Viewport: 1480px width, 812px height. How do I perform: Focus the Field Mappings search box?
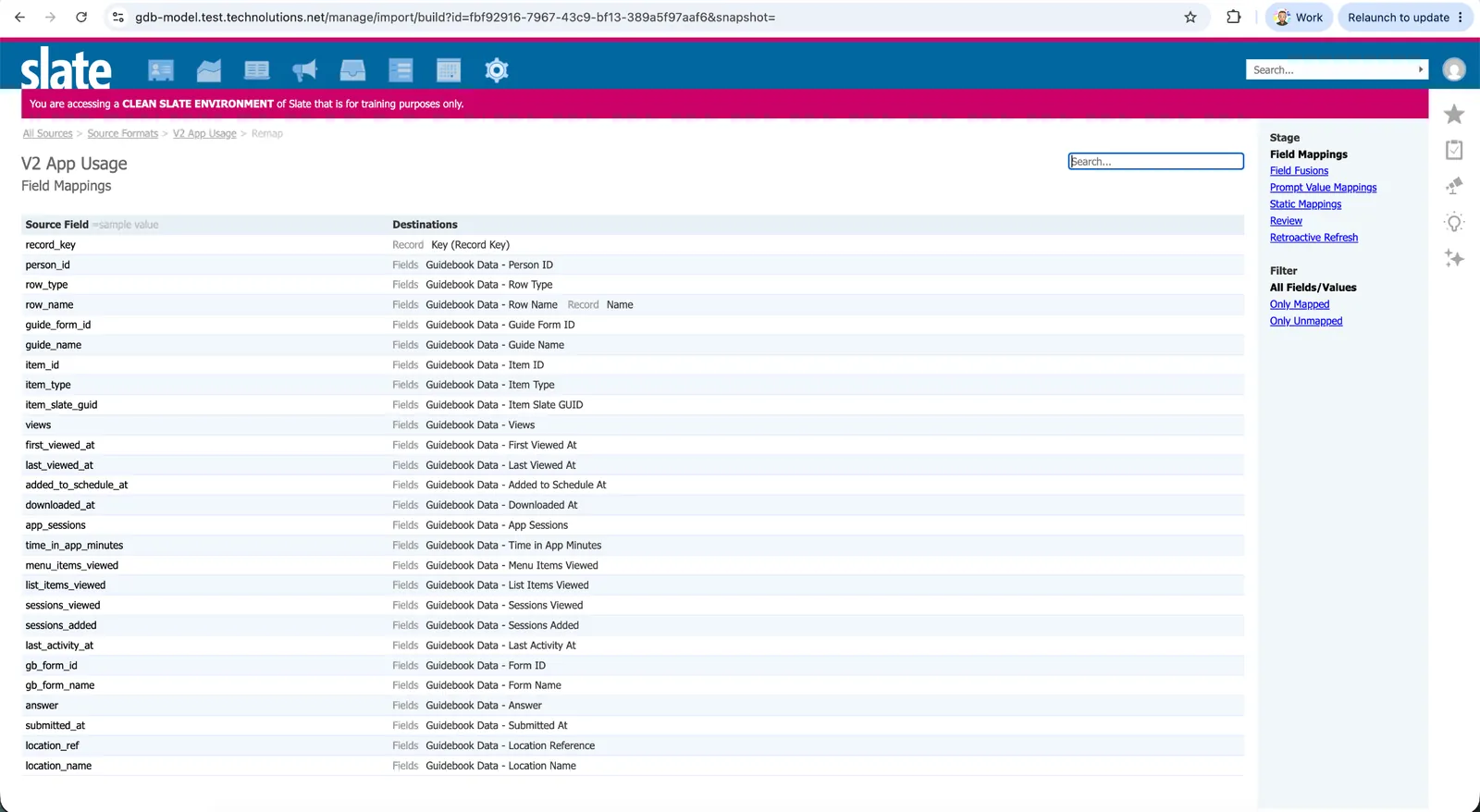pos(1155,161)
